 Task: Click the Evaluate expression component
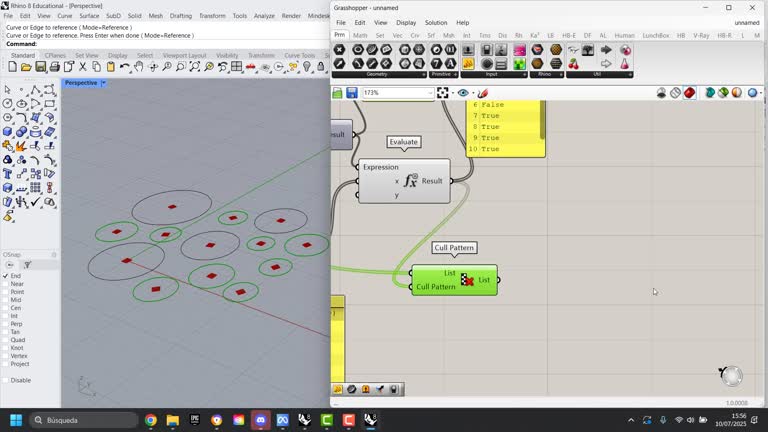coord(404,181)
